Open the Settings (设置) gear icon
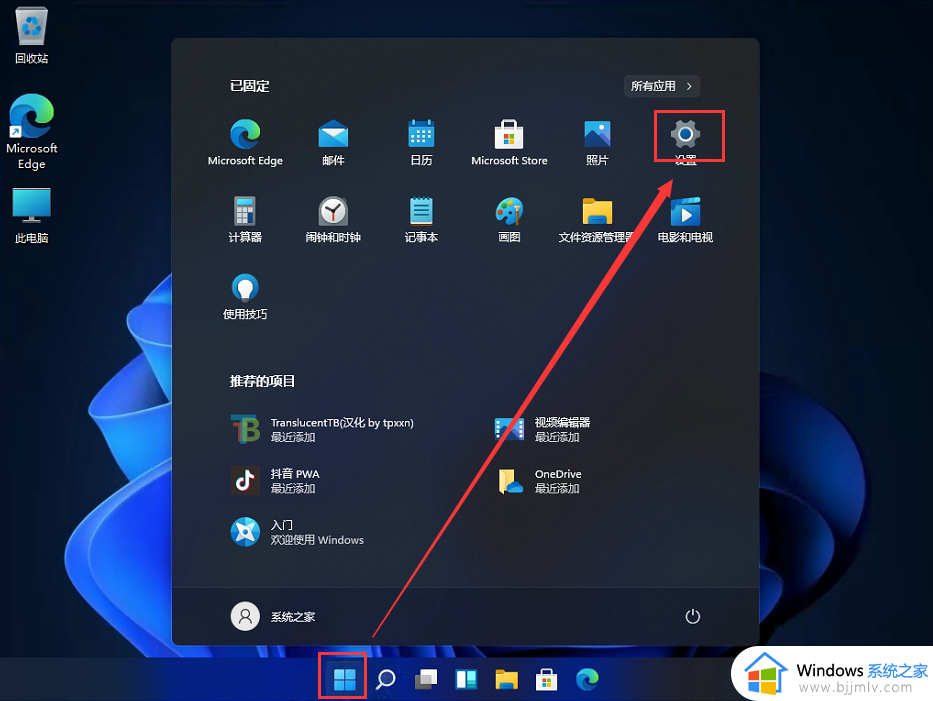The width and height of the screenshot is (933, 701). [x=685, y=136]
